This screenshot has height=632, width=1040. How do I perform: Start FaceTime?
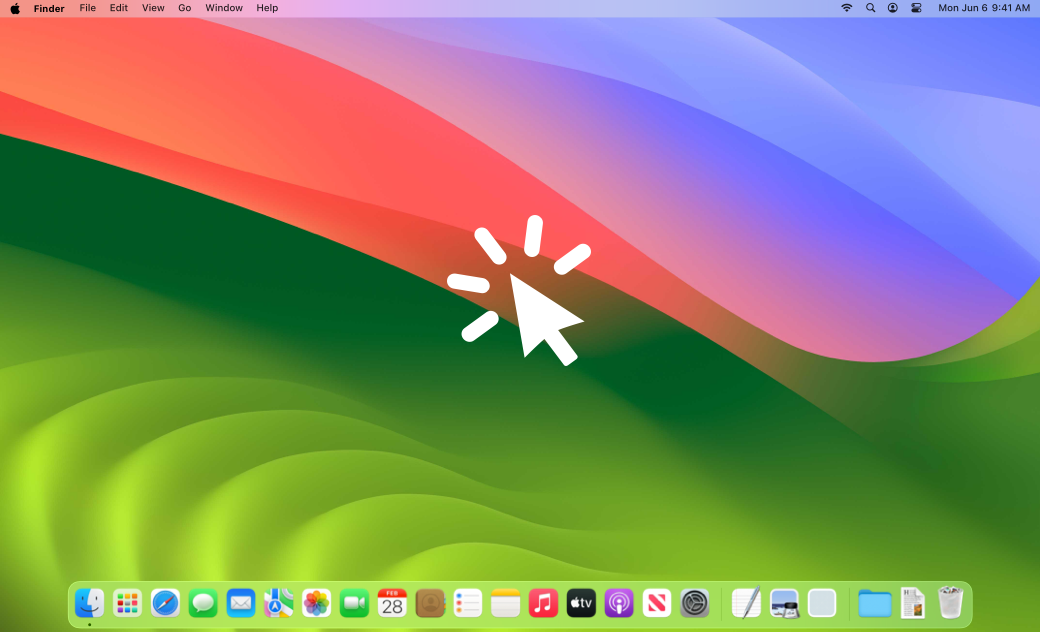[x=353, y=603]
